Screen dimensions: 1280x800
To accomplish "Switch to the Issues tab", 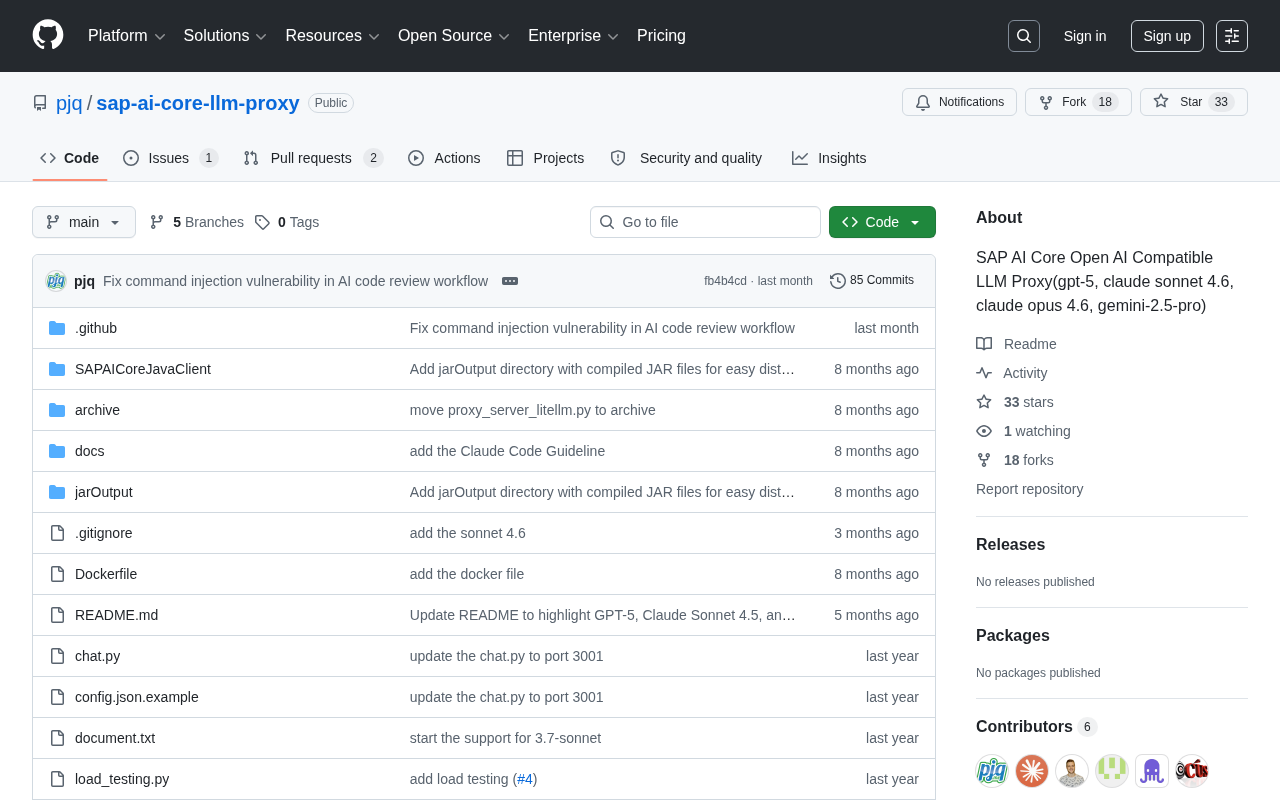I will click(171, 158).
